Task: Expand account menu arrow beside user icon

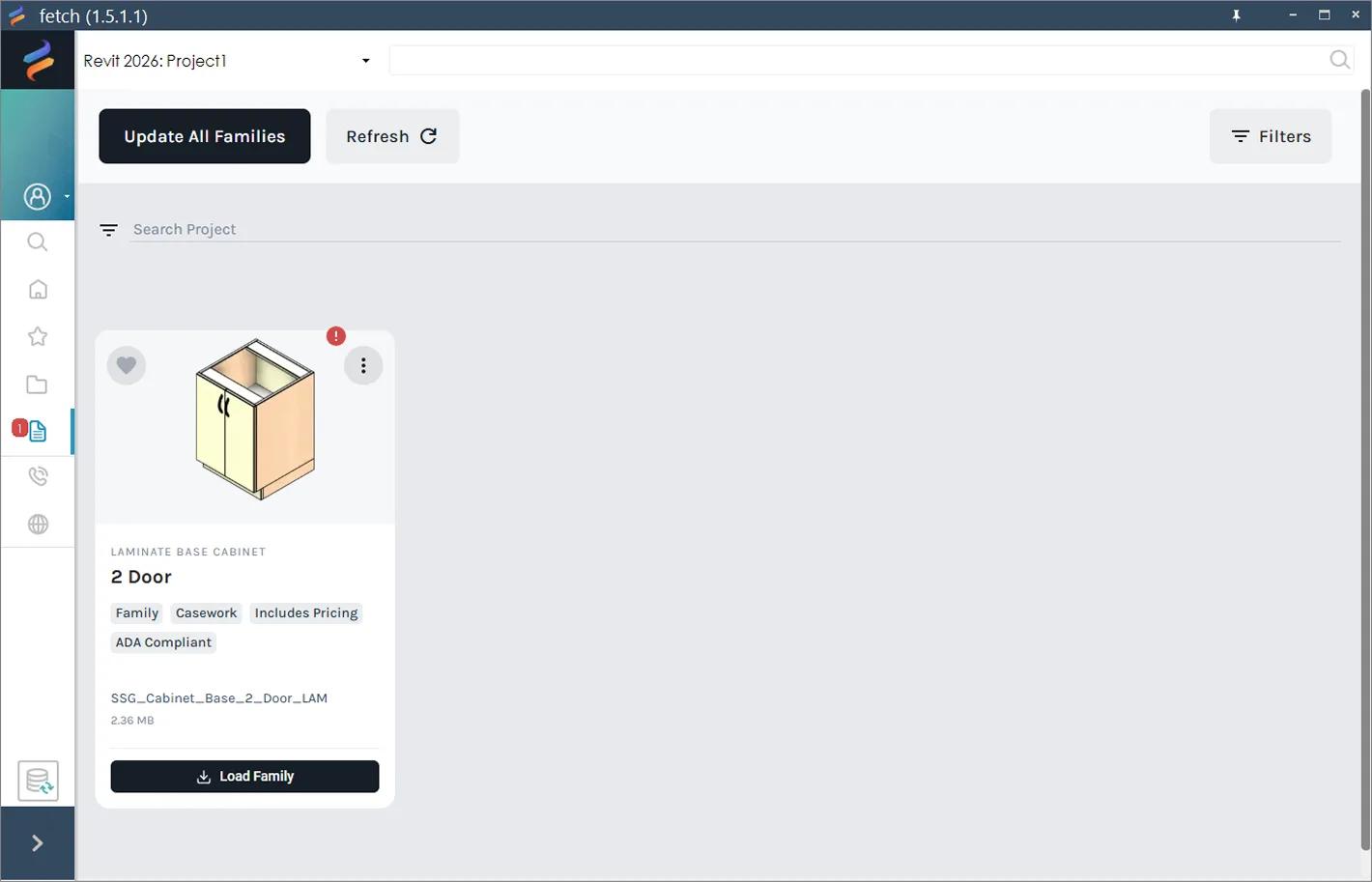Action: click(67, 197)
